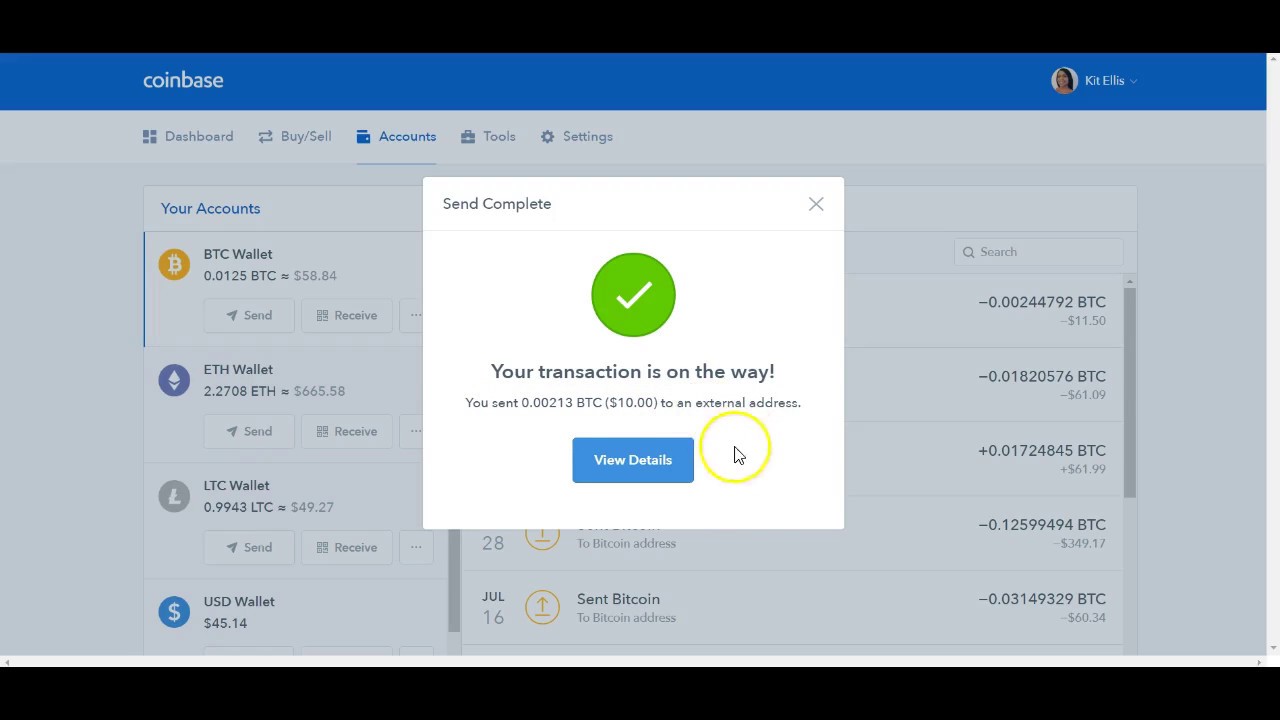Click the Ethereum icon for ETH Wallet
The image size is (1280, 720).
pyautogui.click(x=174, y=380)
